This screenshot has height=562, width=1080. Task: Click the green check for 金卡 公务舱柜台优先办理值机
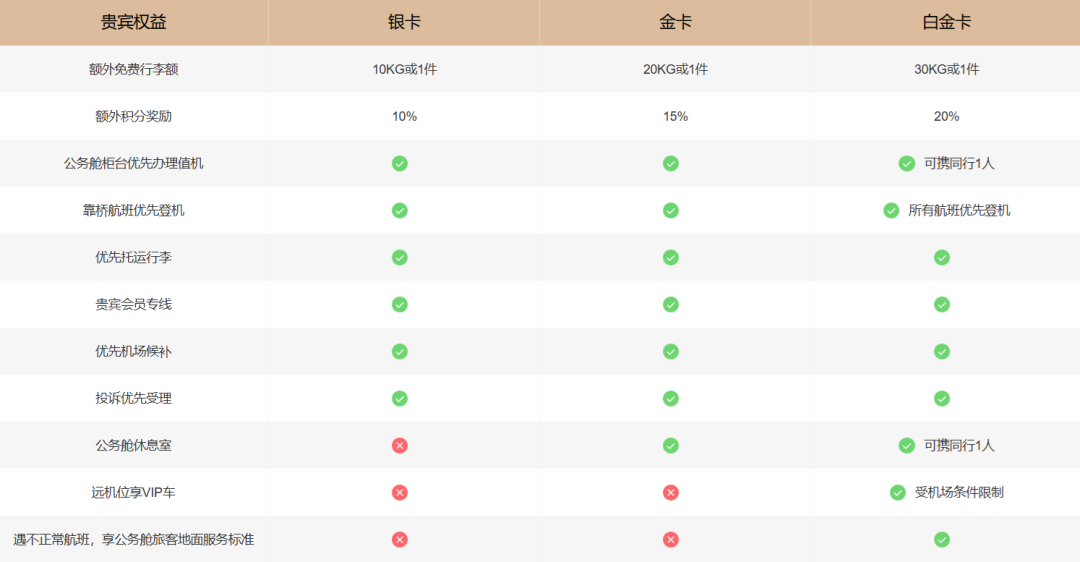[x=671, y=163]
